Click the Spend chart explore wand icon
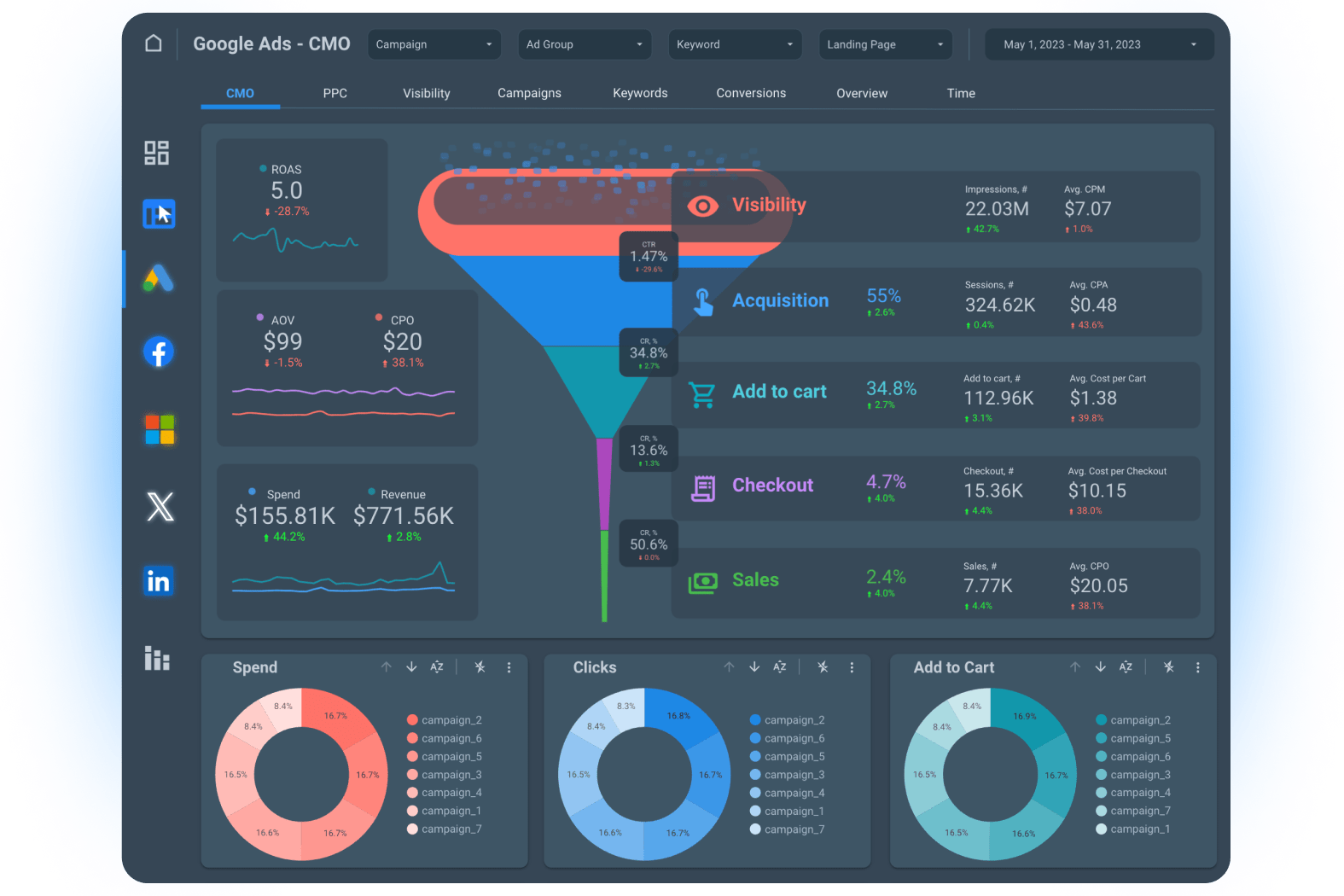The image size is (1344, 896). pyautogui.click(x=480, y=667)
